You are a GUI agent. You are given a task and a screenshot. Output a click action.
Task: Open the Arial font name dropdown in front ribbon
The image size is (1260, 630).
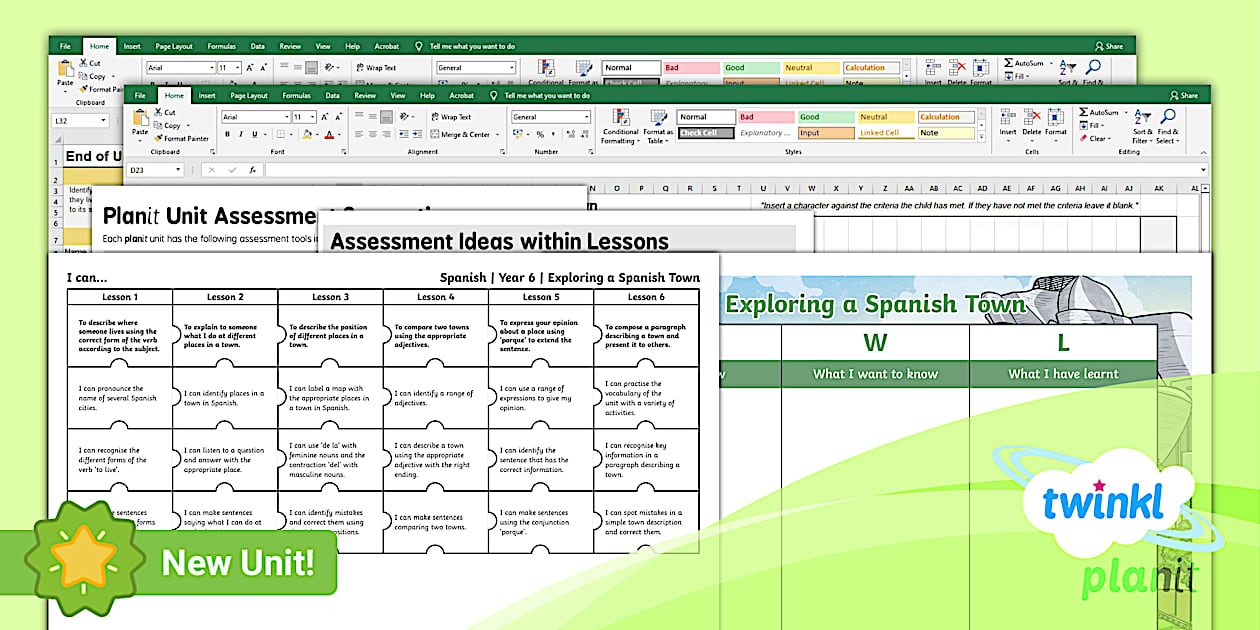[285, 117]
